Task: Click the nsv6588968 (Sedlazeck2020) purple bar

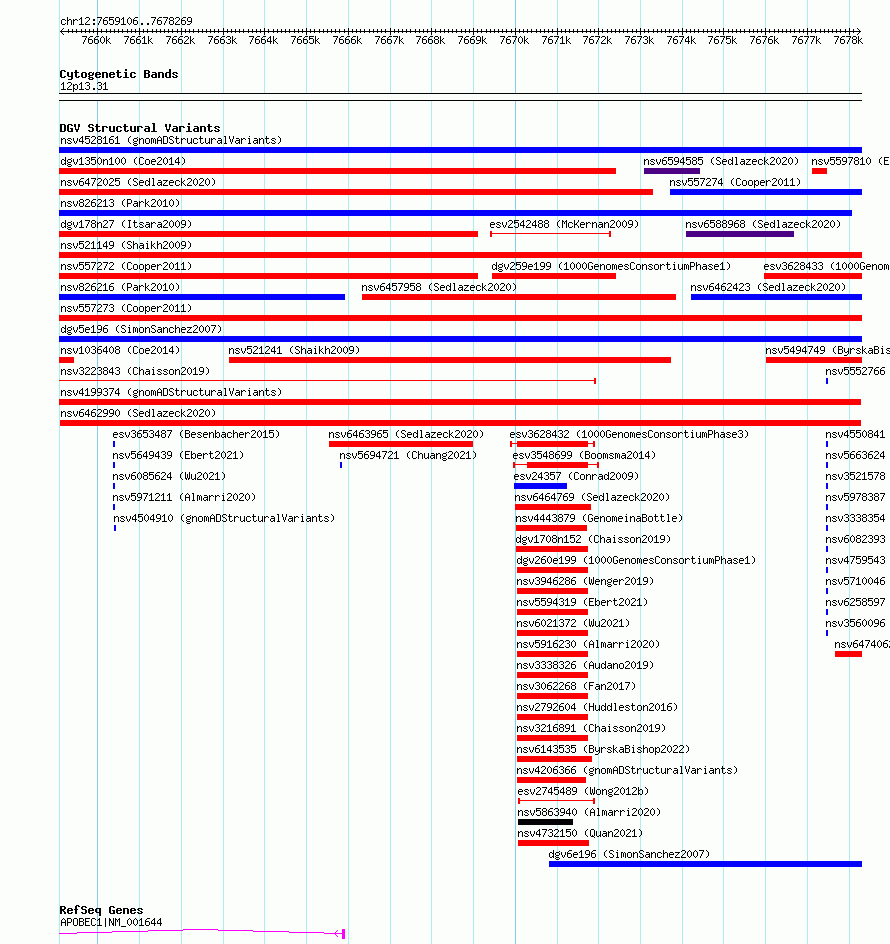Action: pyautogui.click(x=739, y=234)
